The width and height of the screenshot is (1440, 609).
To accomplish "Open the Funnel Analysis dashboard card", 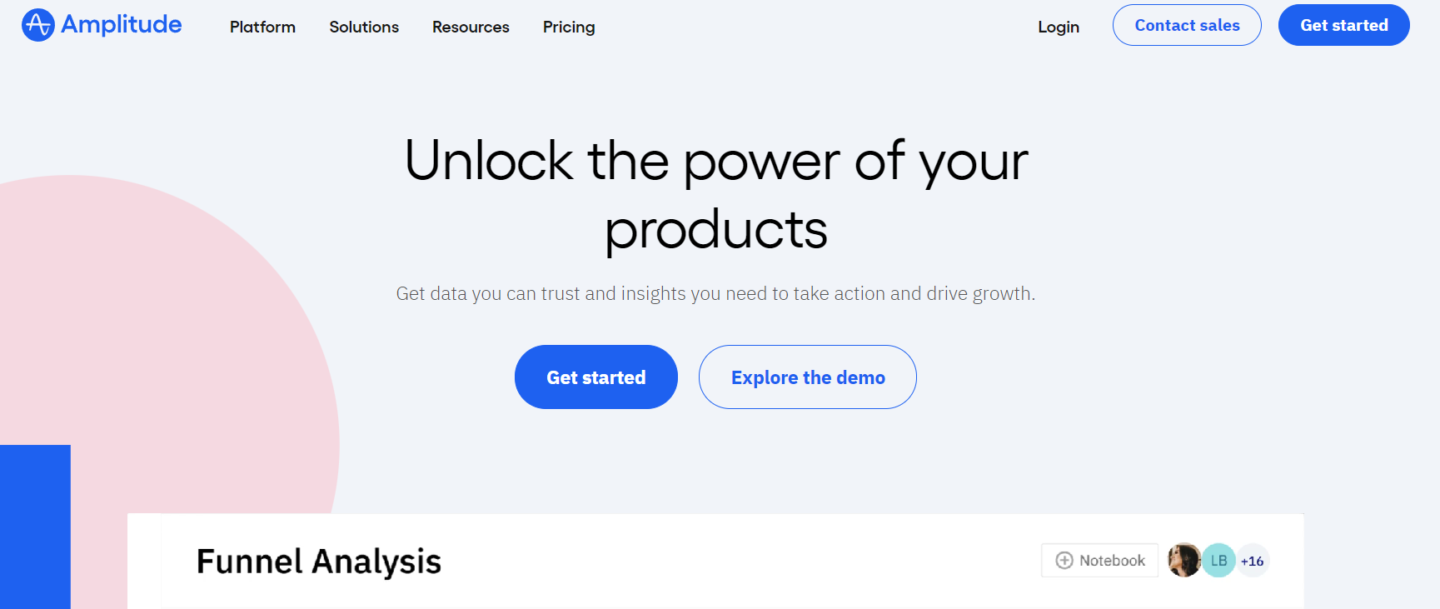I will click(x=716, y=560).
